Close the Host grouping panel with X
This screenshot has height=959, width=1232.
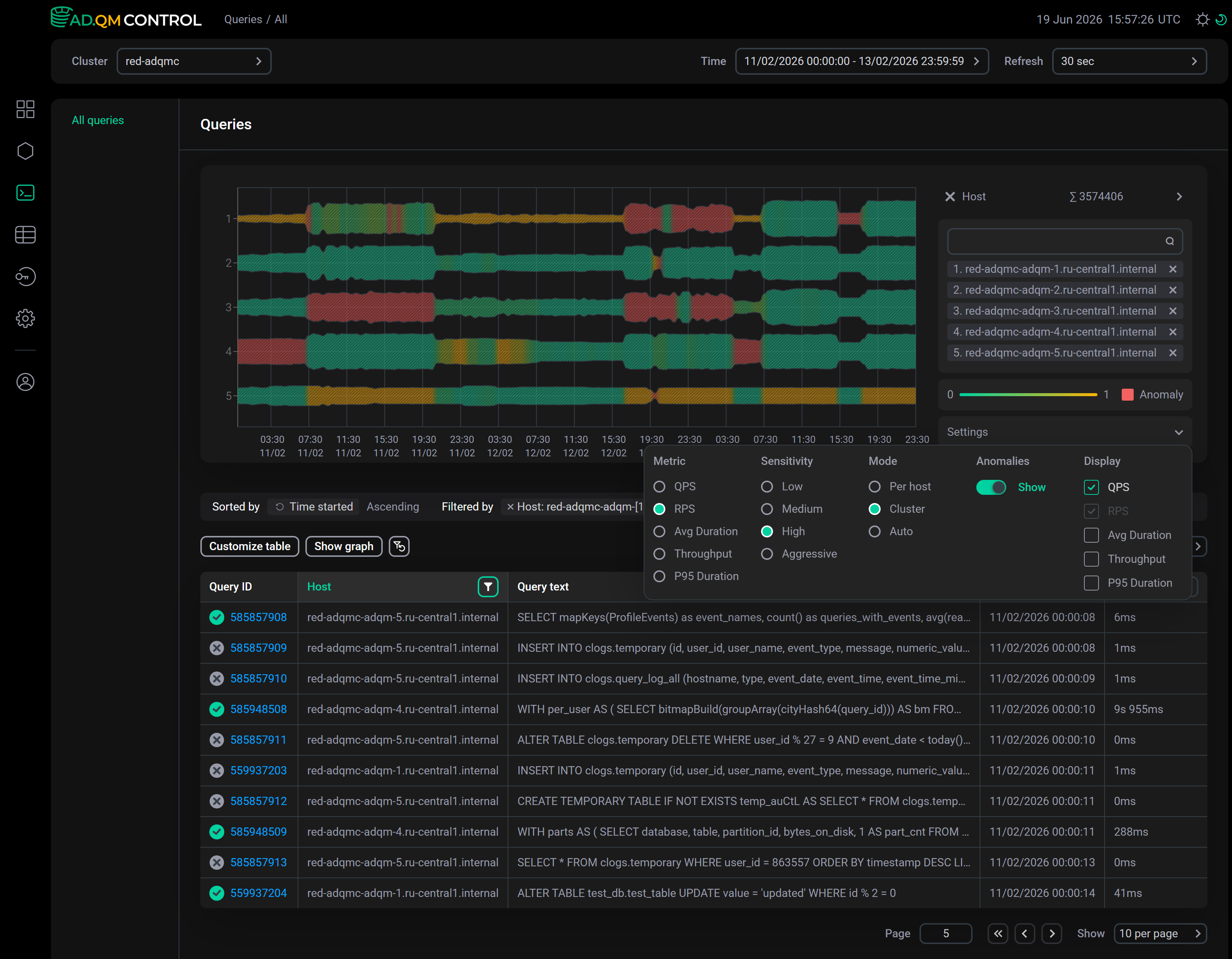click(x=950, y=197)
